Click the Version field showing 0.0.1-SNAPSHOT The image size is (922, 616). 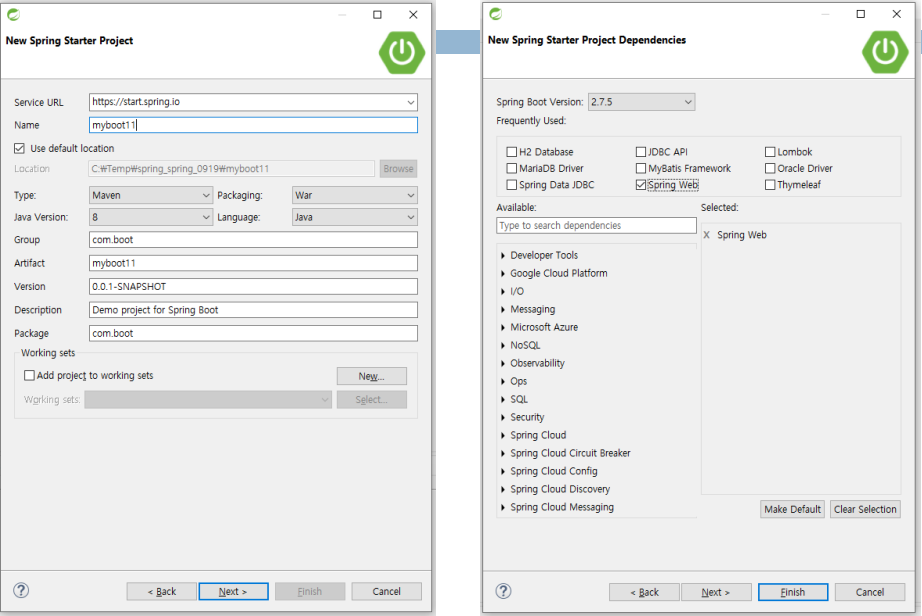253,286
